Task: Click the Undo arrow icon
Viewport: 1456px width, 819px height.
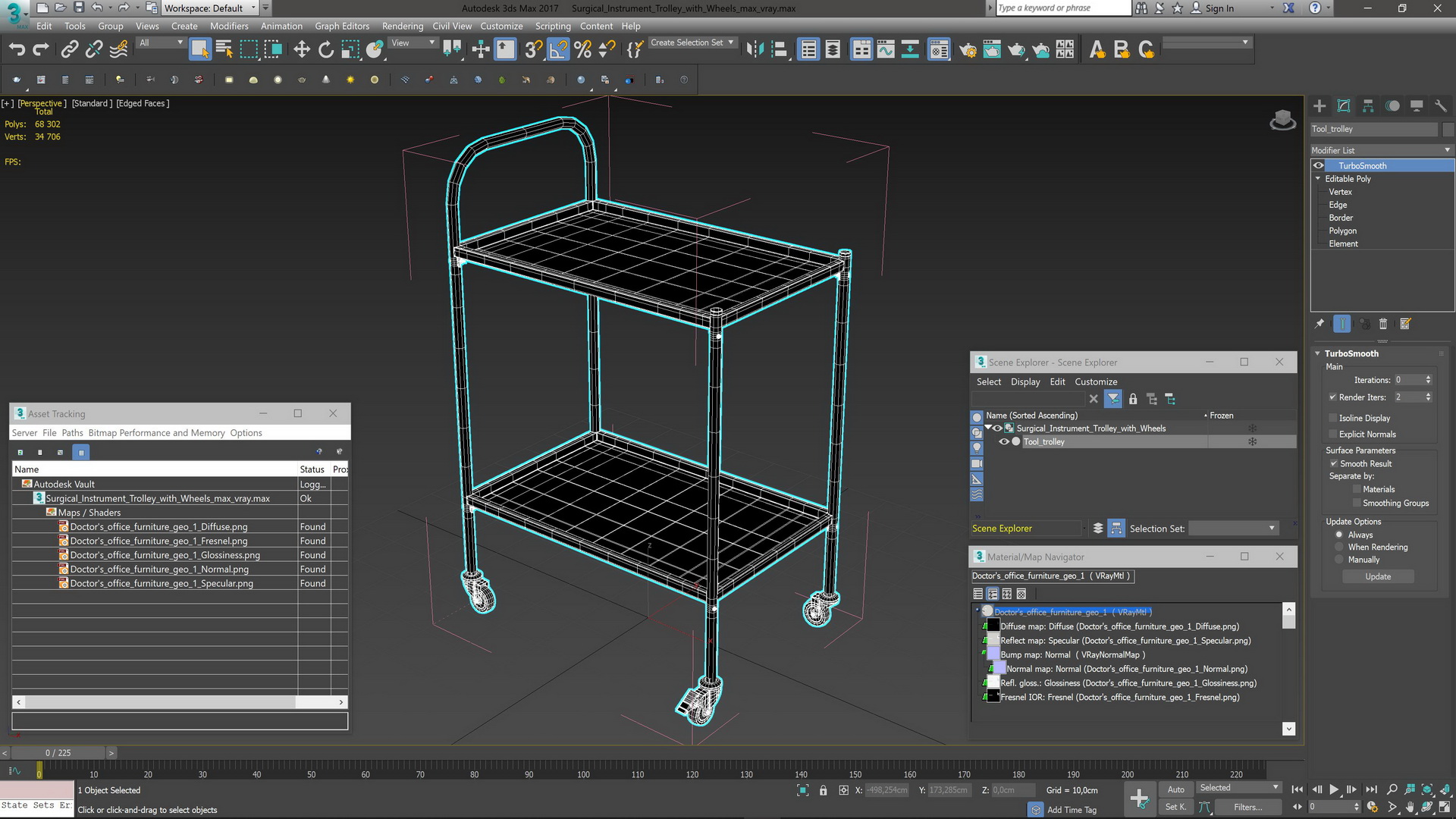Action: [17, 50]
